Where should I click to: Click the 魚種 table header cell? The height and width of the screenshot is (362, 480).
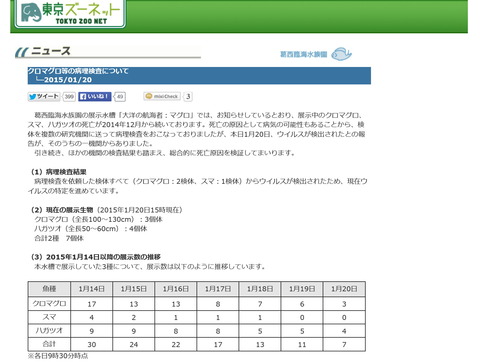49,289
